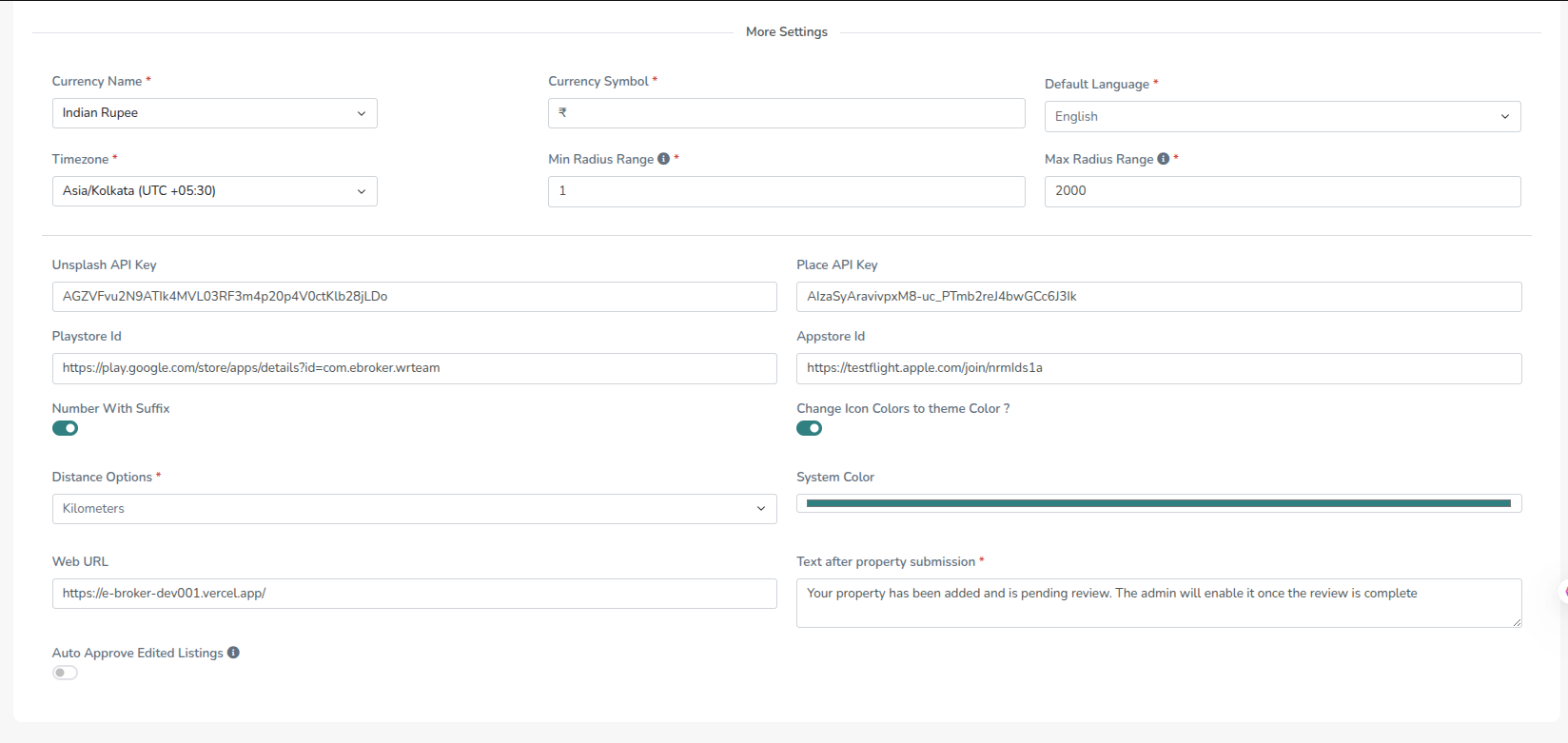
Task: Click the Appstore Id input field
Action: click(x=1159, y=368)
